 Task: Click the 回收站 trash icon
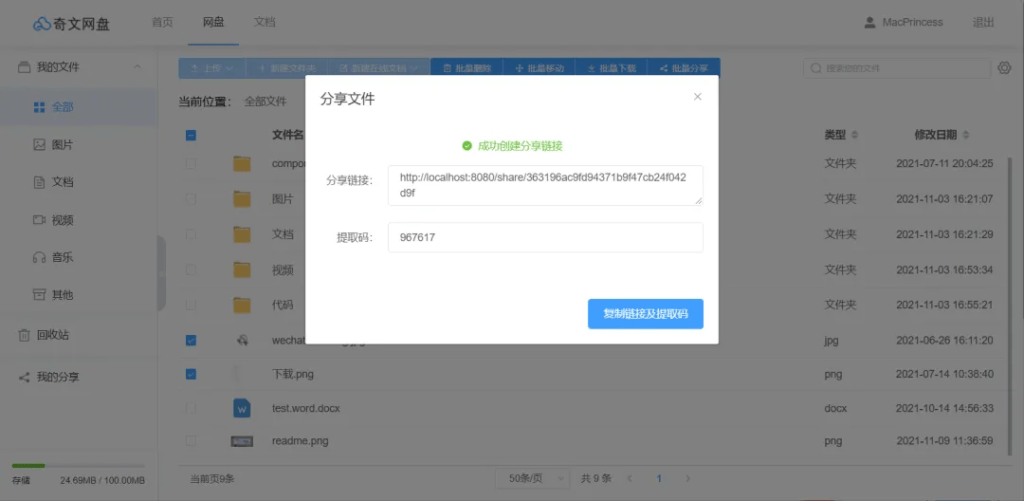pos(24,335)
